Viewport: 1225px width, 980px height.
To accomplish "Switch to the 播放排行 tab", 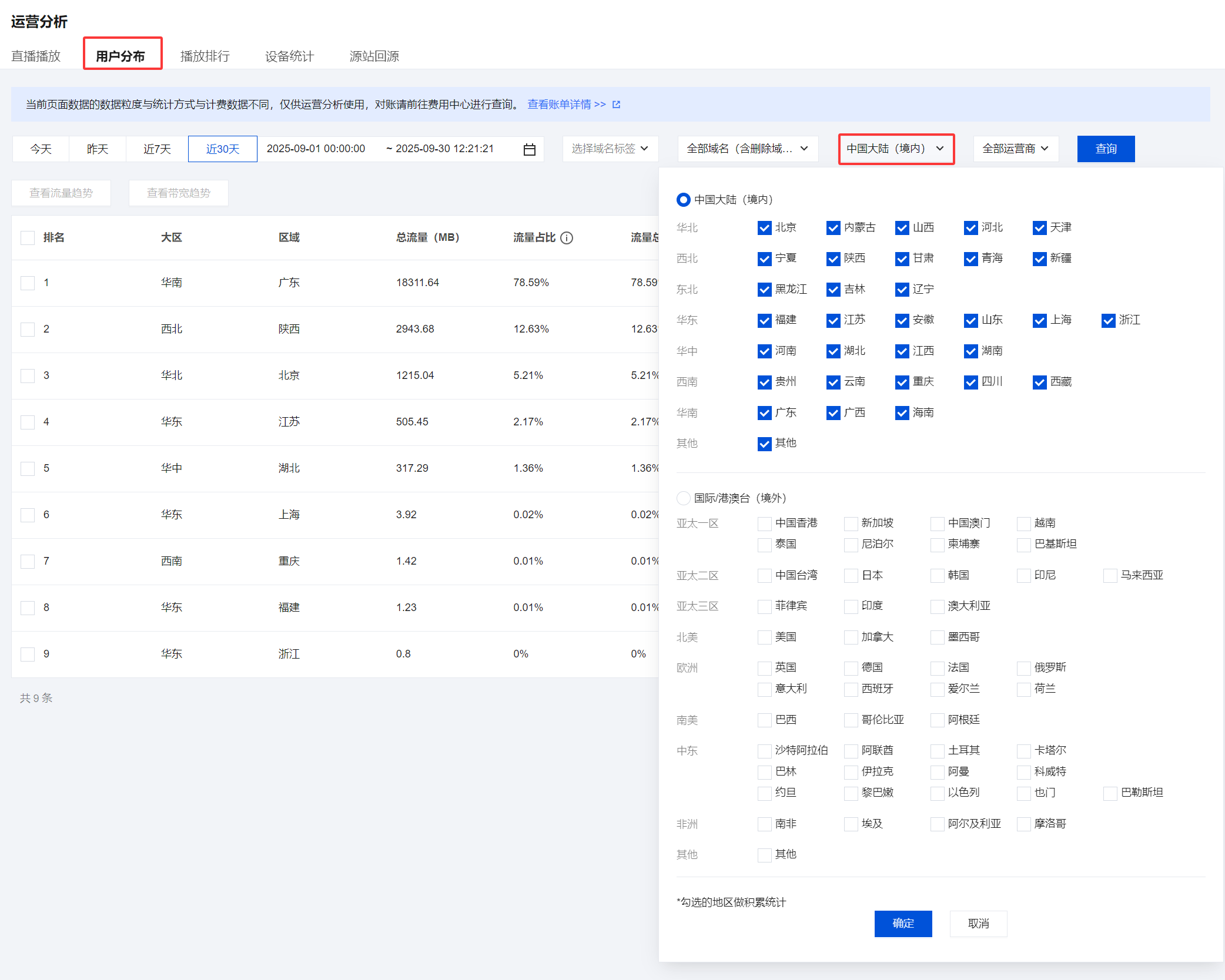I will (205, 56).
